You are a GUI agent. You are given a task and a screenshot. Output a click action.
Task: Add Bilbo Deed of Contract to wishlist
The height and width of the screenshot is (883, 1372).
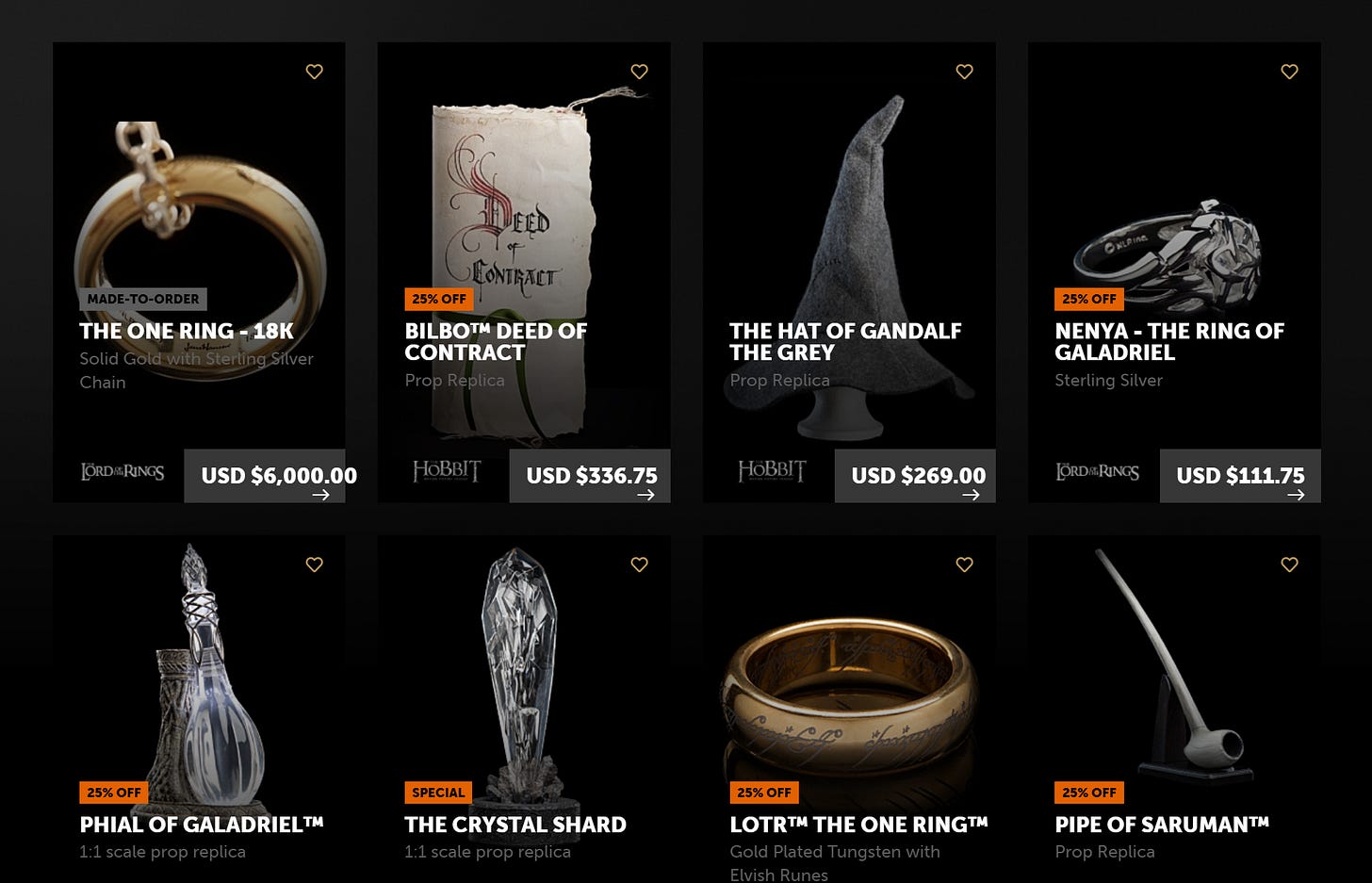tap(640, 72)
